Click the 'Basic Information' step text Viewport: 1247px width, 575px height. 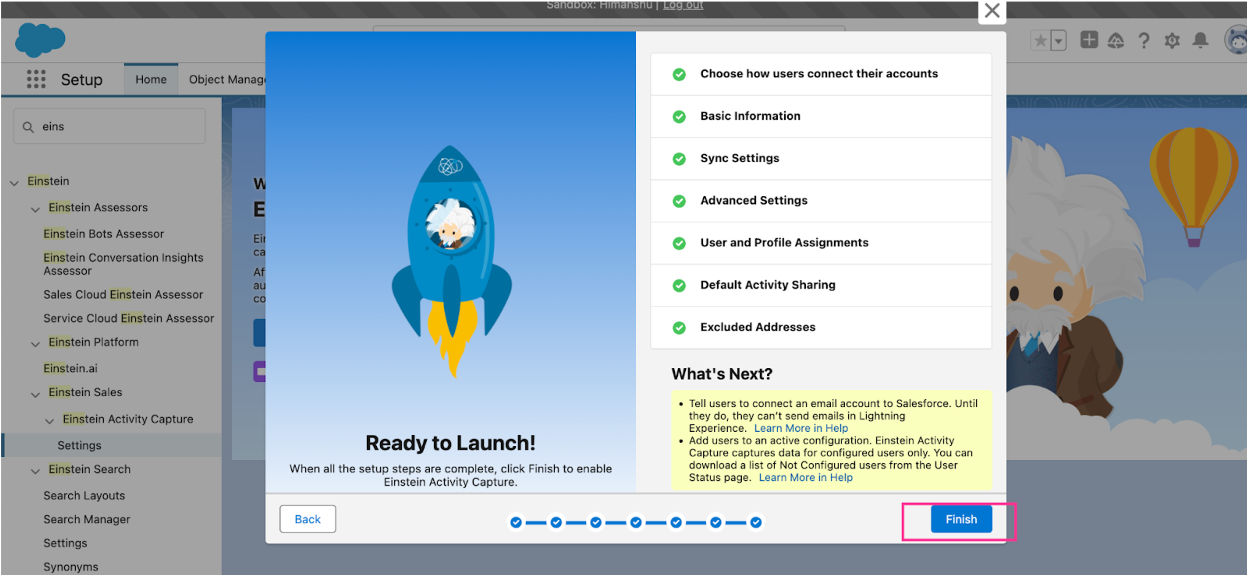(x=750, y=116)
